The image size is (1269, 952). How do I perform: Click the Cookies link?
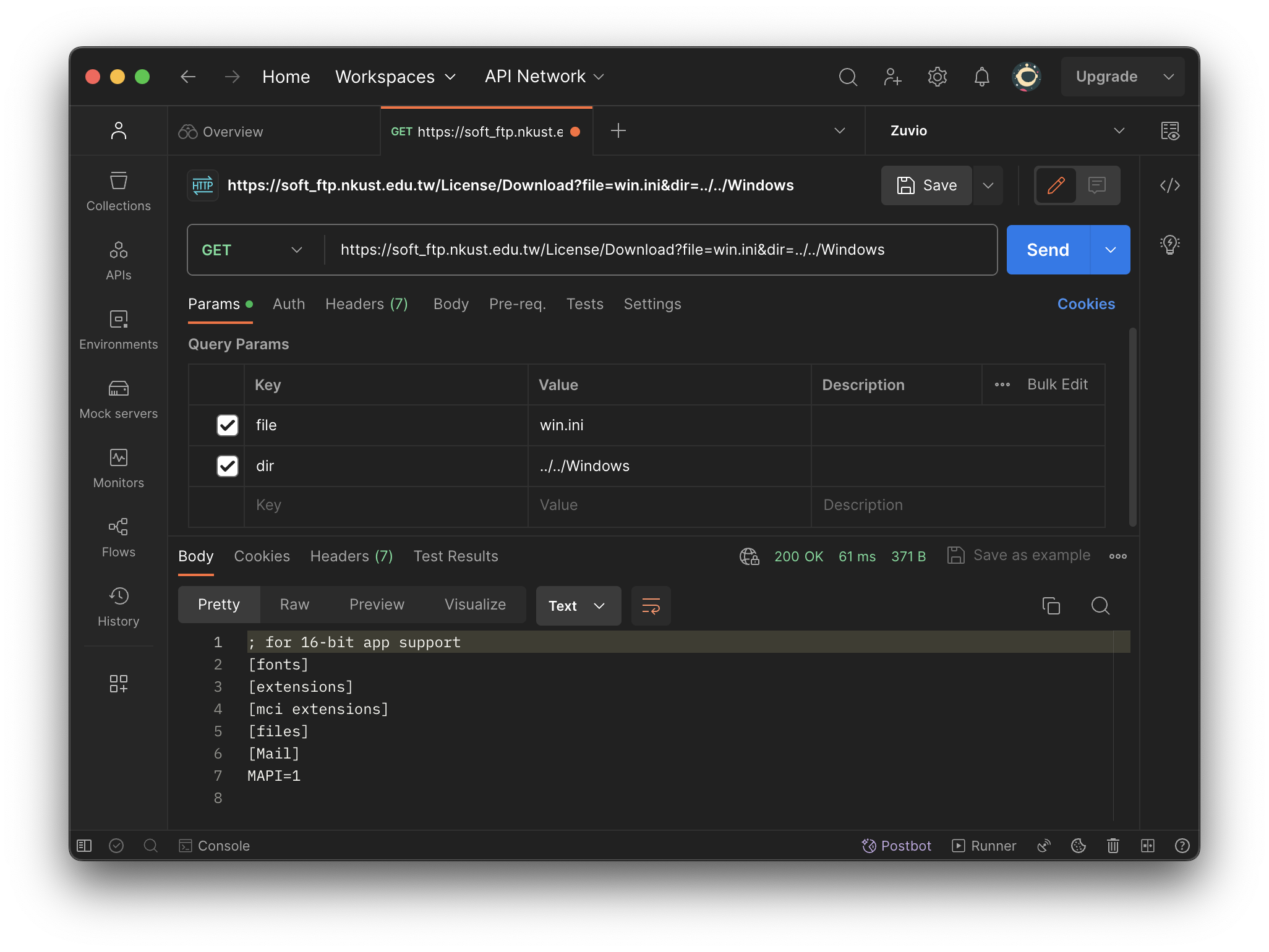pyautogui.click(x=1086, y=304)
